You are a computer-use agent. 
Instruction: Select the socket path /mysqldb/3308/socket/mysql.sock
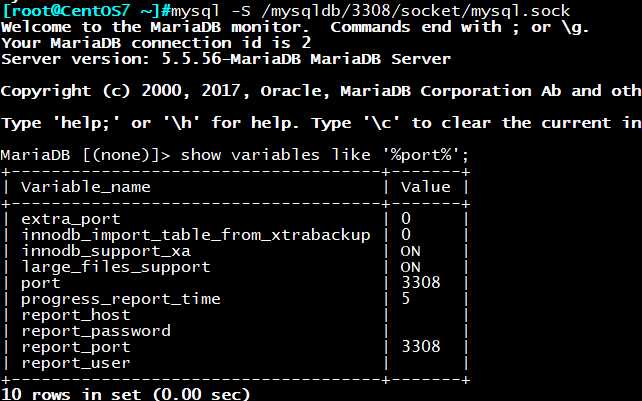[415, 11]
